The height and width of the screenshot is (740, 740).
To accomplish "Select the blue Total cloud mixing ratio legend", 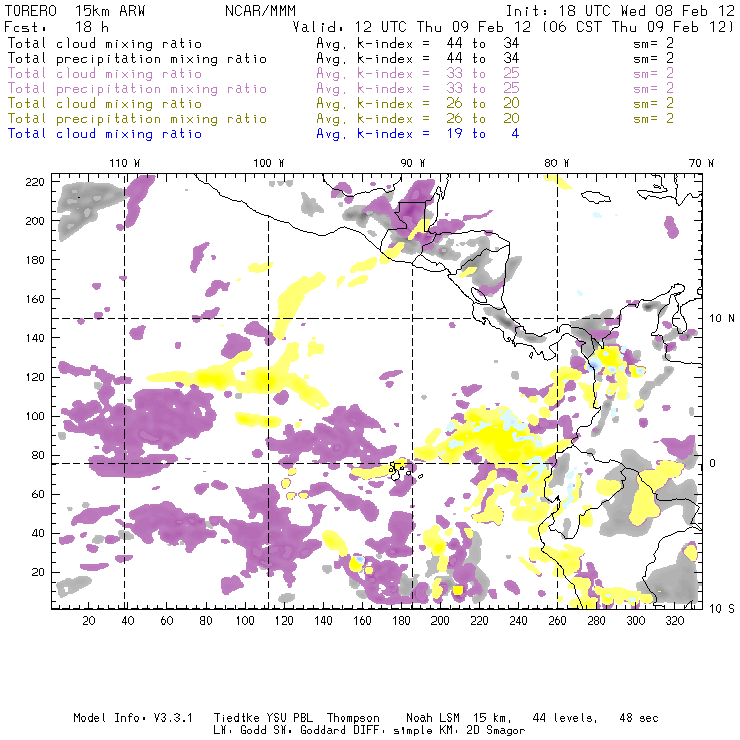I will click(105, 134).
